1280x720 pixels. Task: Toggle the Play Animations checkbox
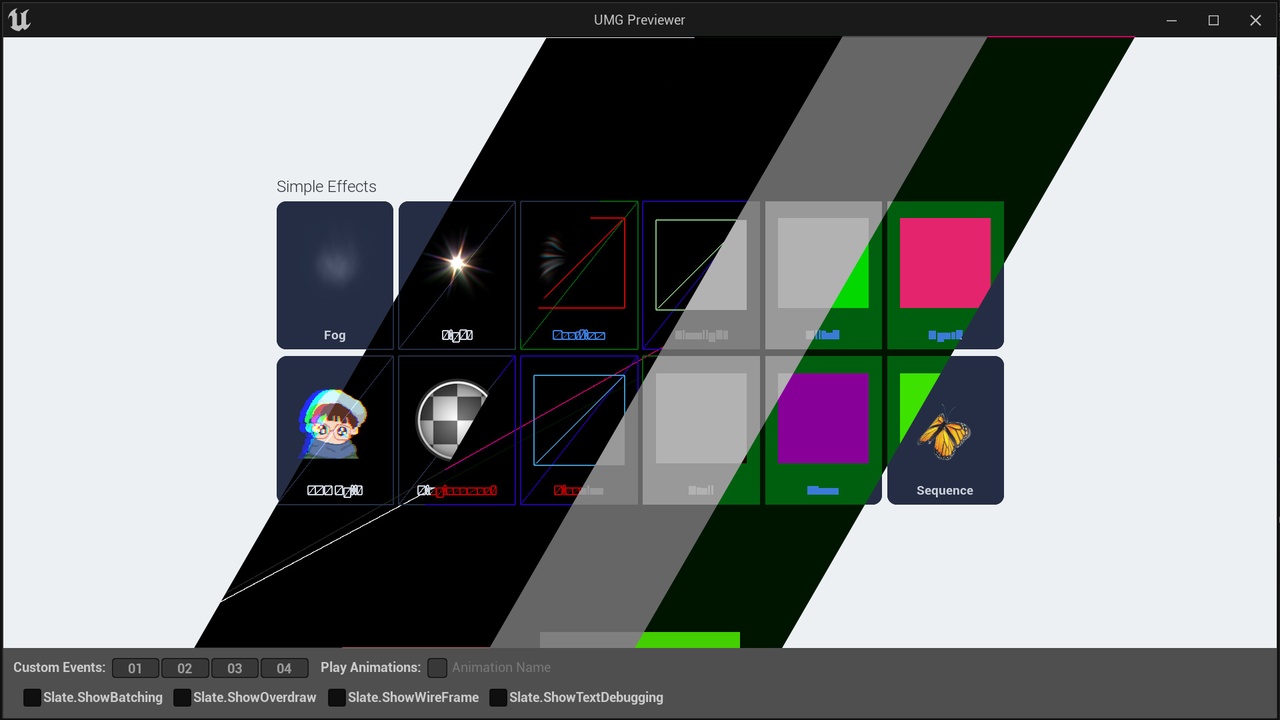pyautogui.click(x=437, y=668)
